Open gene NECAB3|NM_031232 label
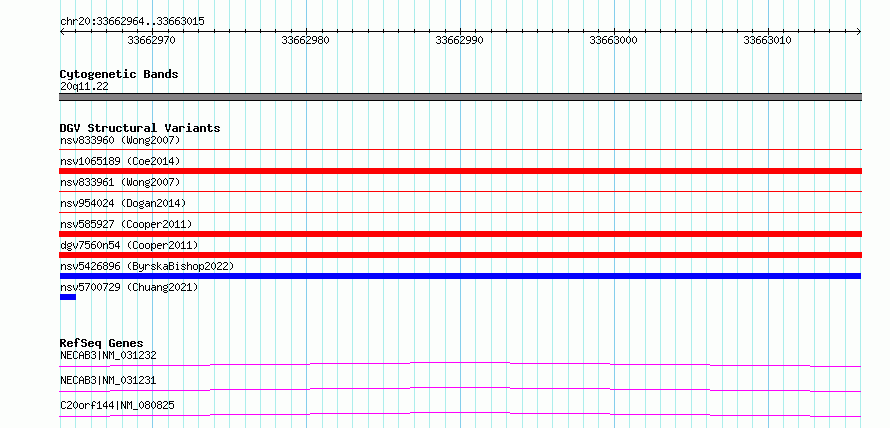 [x=108, y=355]
